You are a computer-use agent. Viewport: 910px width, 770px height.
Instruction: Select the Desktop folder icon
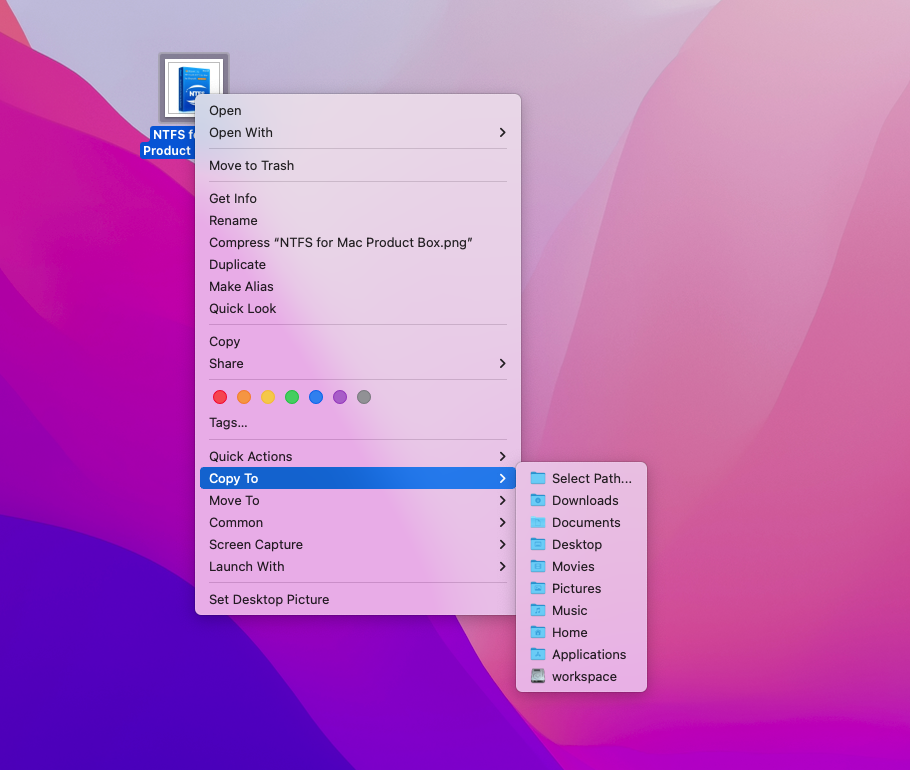538,544
